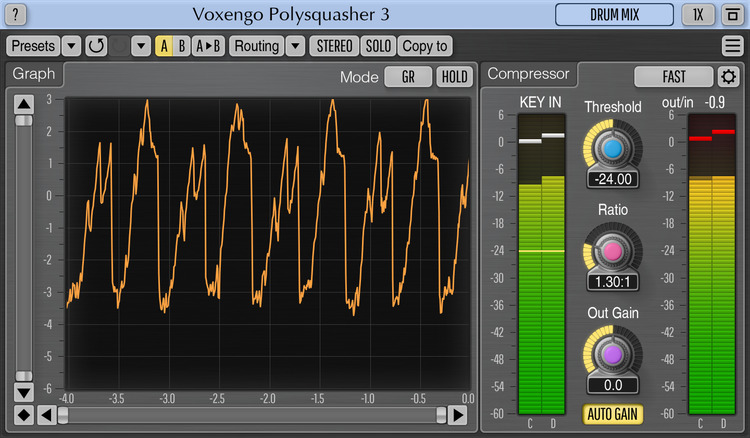This screenshot has width=750, height=438.
Task: Click the diamond zoom reset icon
Action: click(x=23, y=415)
